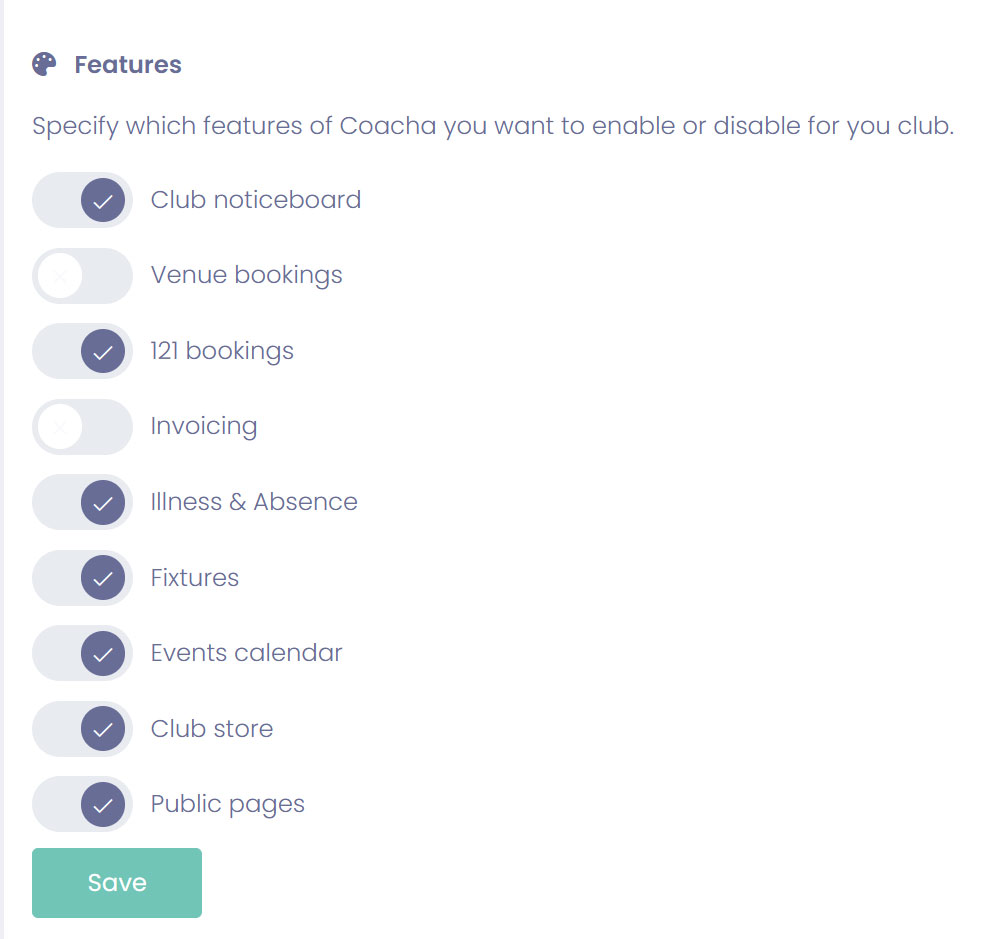Click the Club store label text
This screenshot has height=939, width=1007.
point(212,729)
